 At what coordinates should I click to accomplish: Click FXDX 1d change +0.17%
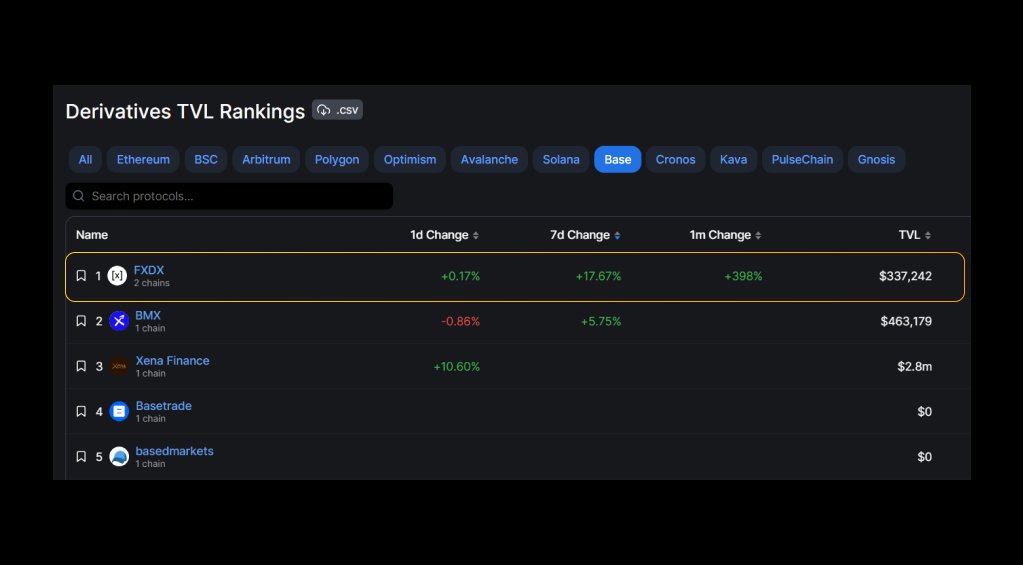(461, 276)
